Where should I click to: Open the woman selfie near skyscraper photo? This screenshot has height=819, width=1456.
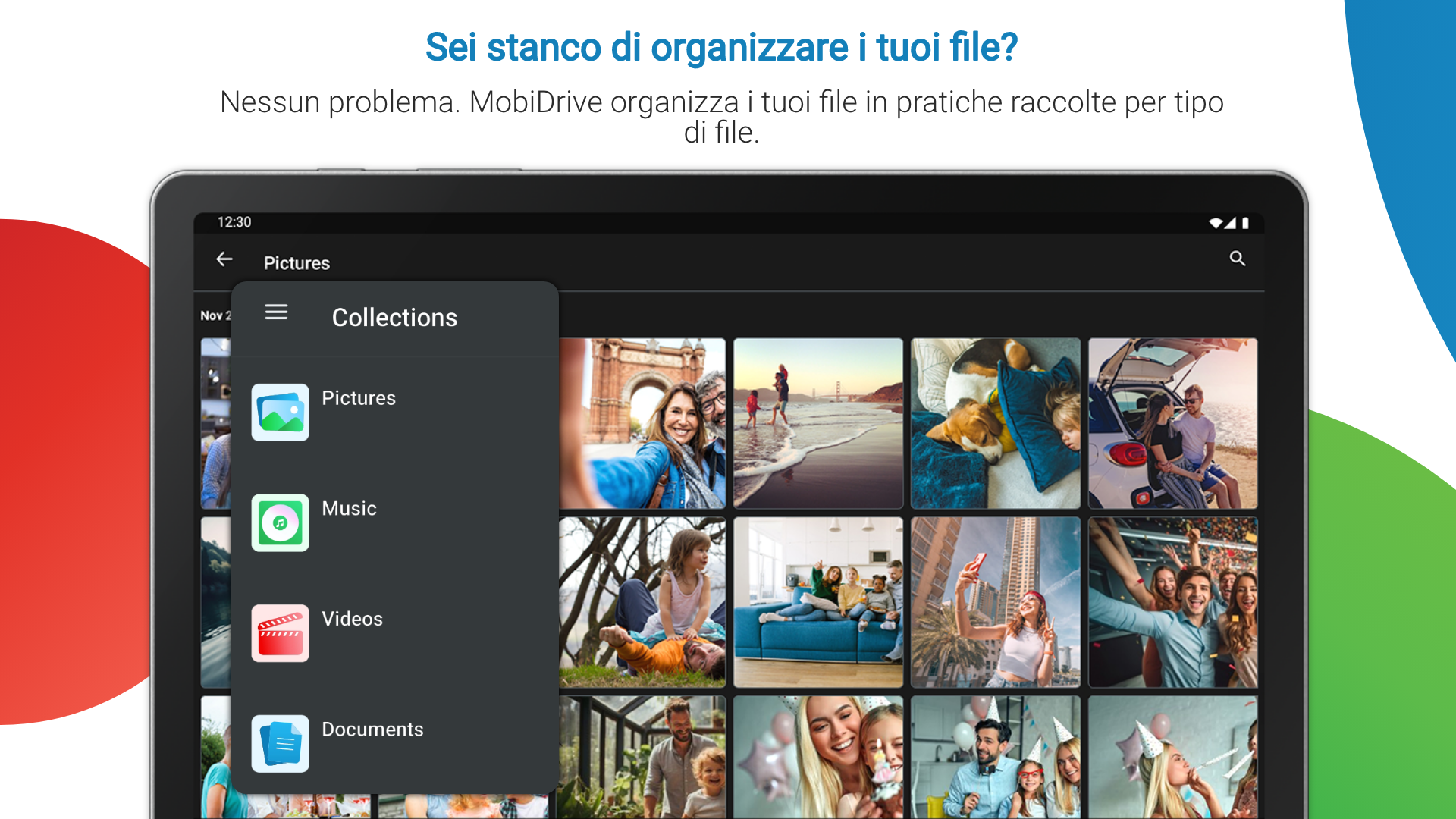coord(995,602)
